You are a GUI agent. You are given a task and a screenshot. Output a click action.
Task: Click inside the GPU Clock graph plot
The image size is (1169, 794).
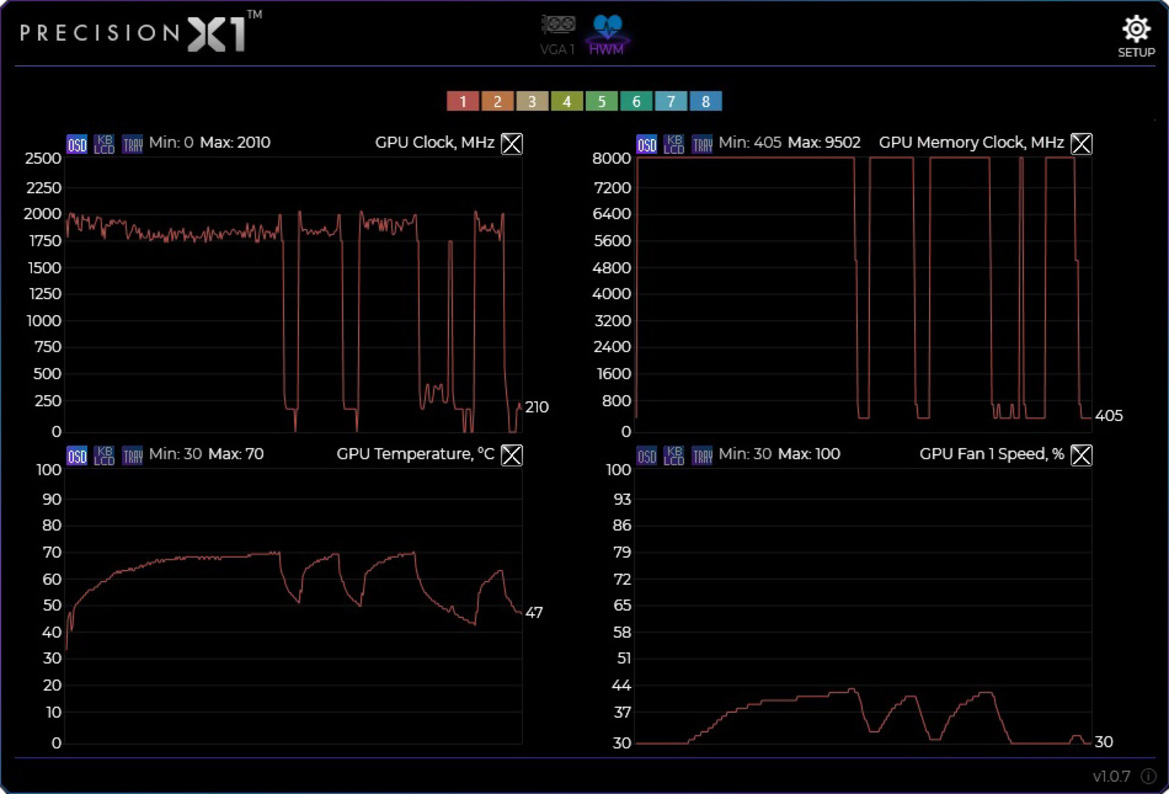tap(294, 294)
